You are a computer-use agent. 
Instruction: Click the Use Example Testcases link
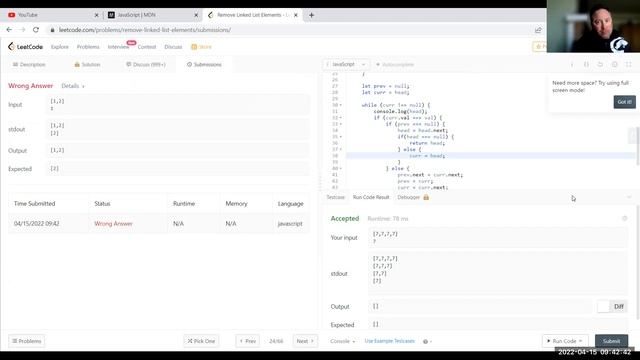(389, 341)
